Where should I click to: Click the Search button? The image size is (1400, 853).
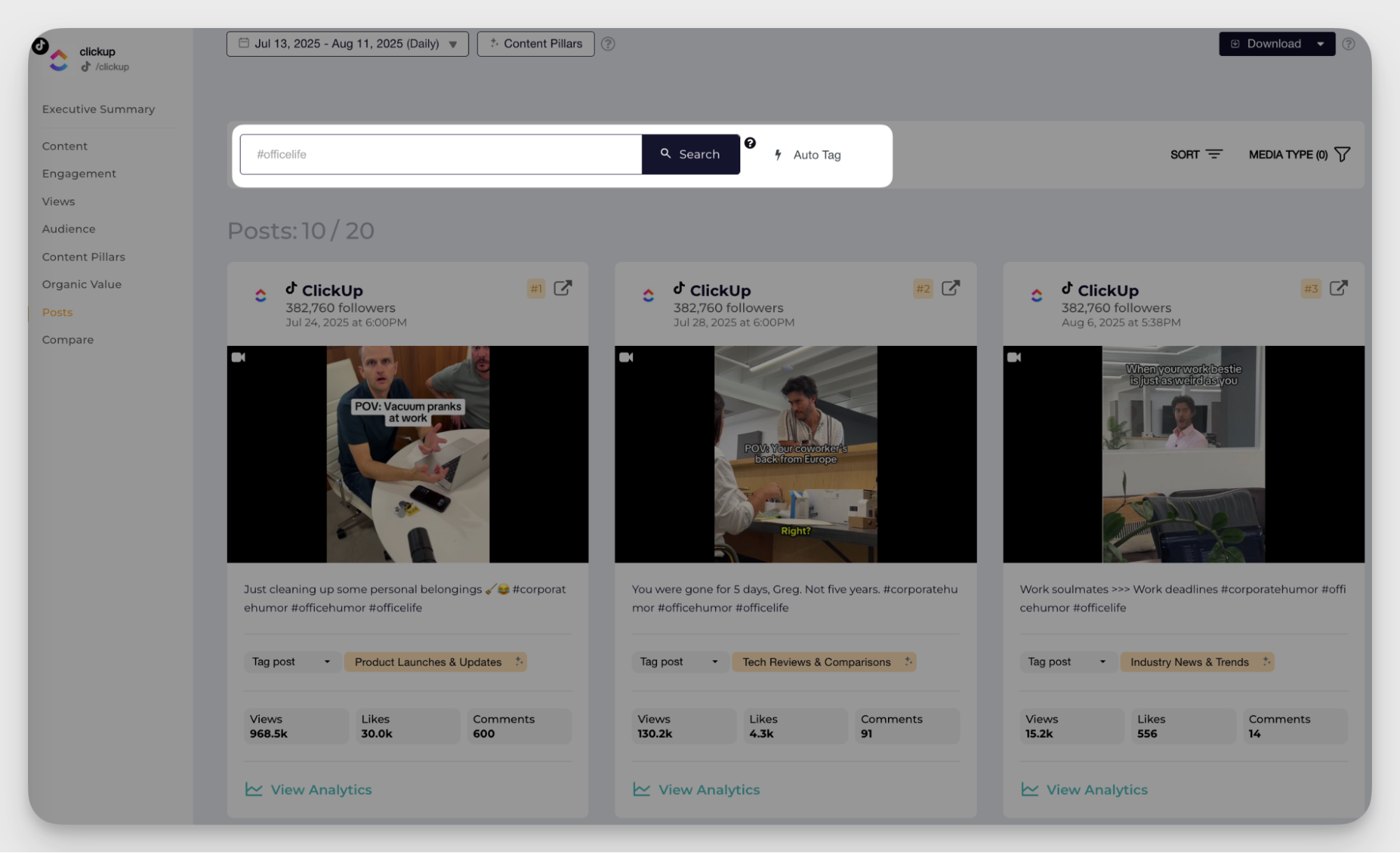[691, 154]
